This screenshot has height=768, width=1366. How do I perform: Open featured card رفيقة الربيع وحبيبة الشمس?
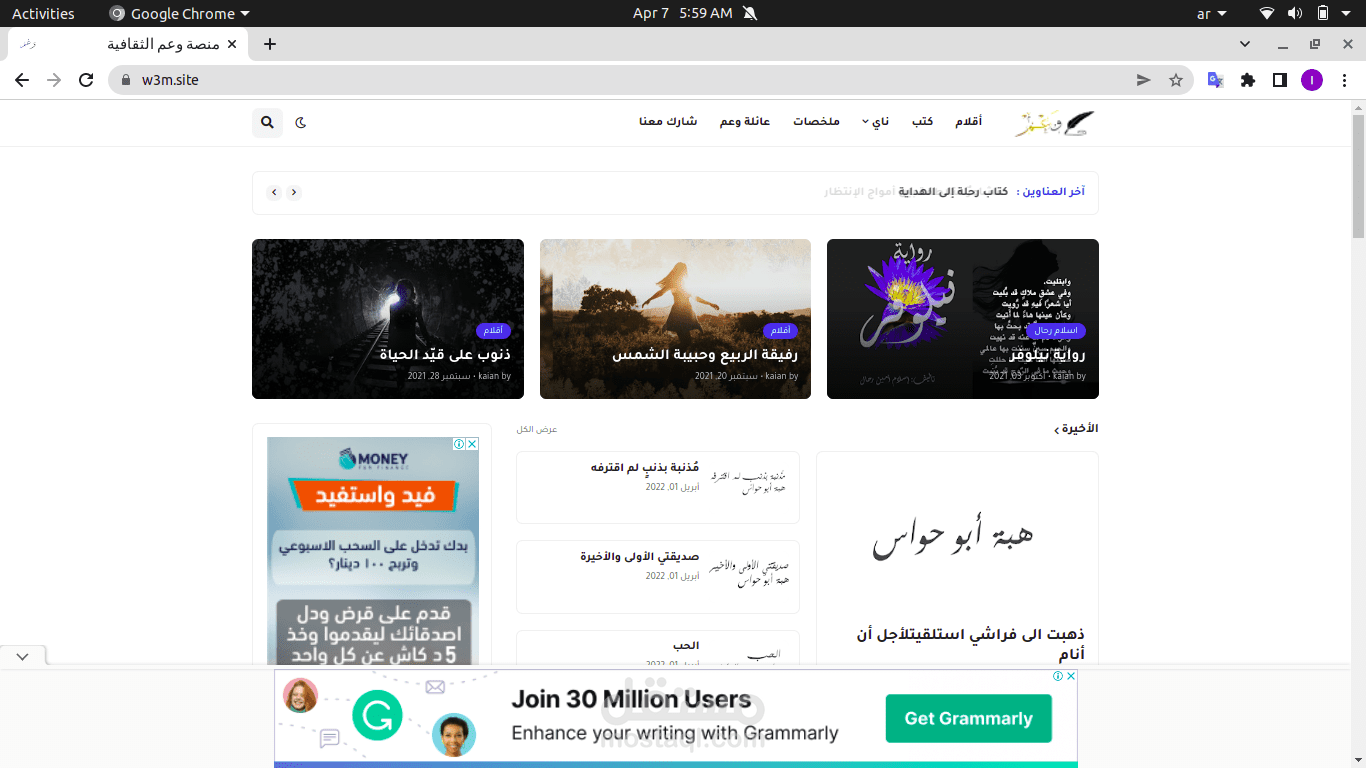(675, 319)
